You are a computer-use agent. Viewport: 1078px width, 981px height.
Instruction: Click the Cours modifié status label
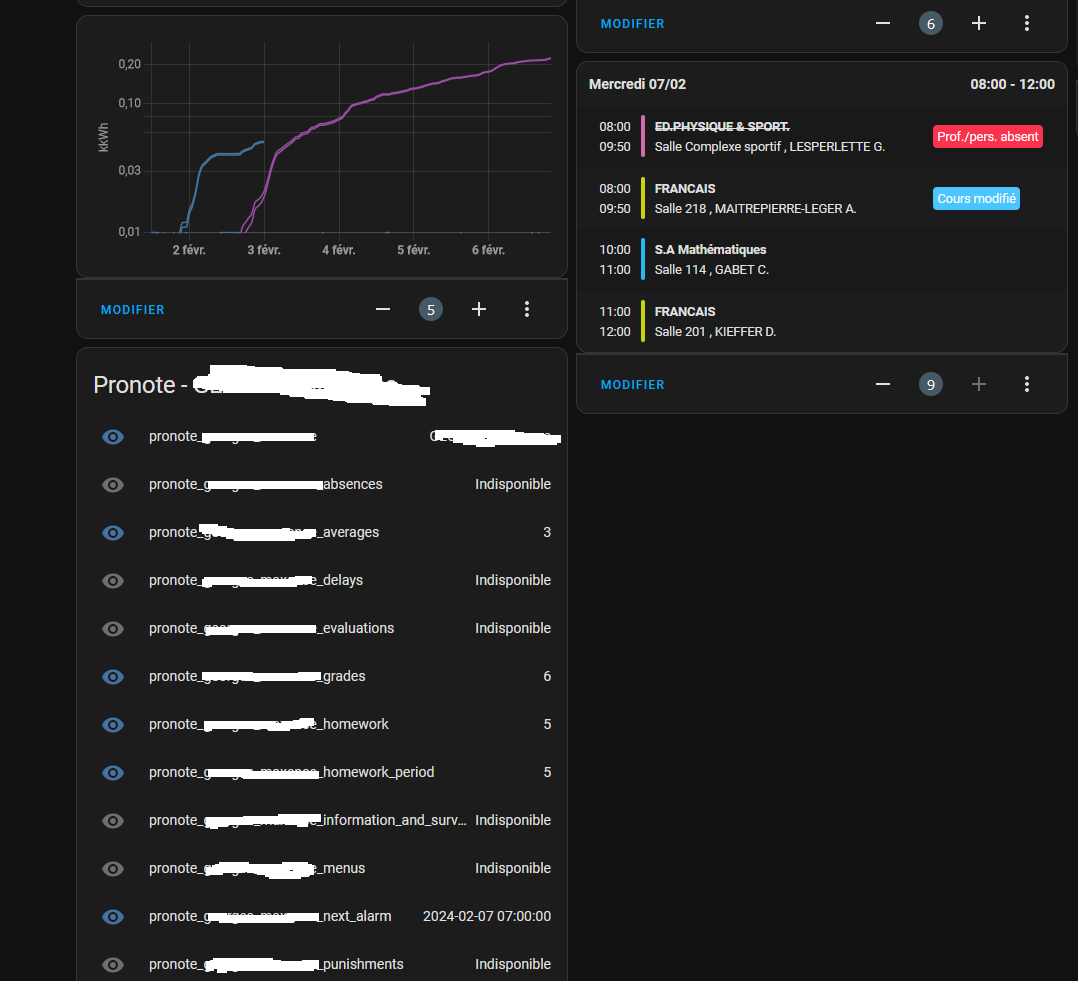point(976,199)
